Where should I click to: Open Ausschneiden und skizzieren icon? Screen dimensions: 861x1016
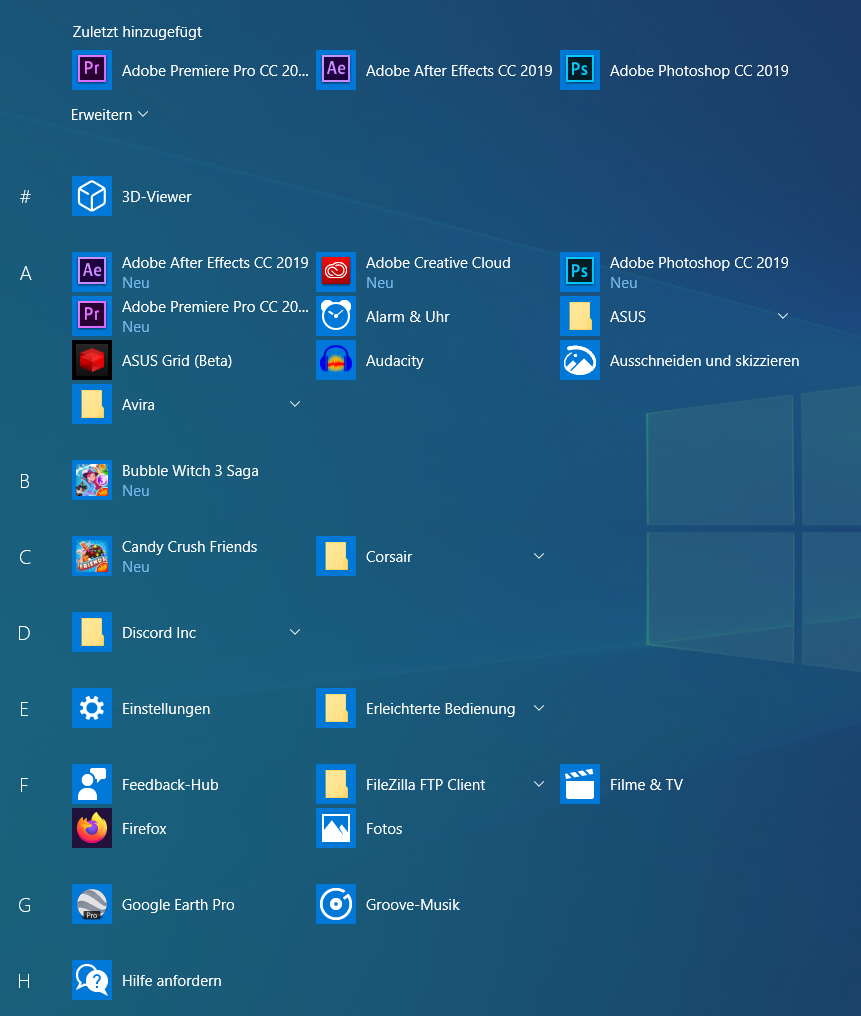580,360
